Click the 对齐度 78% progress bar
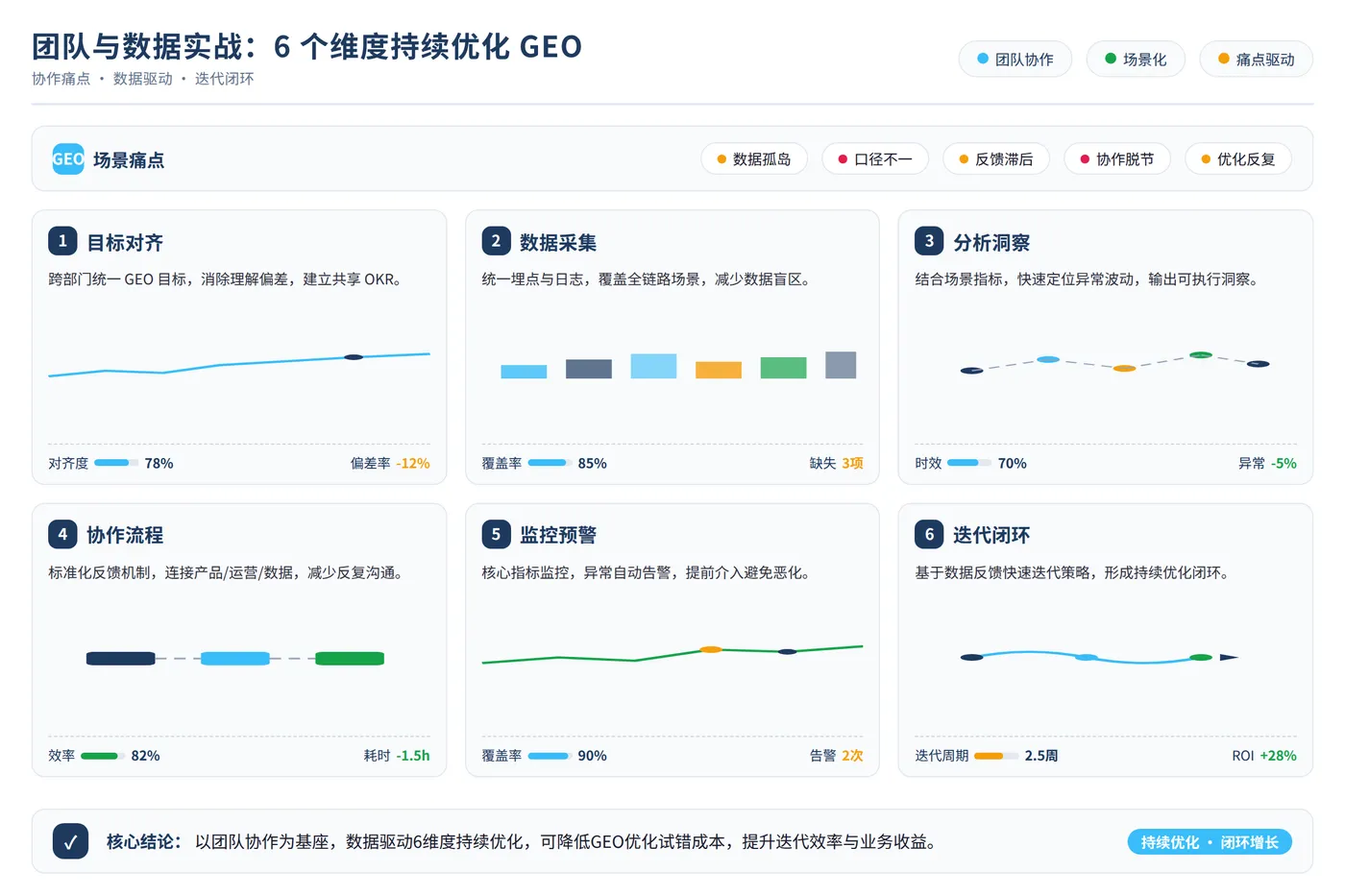 114,463
